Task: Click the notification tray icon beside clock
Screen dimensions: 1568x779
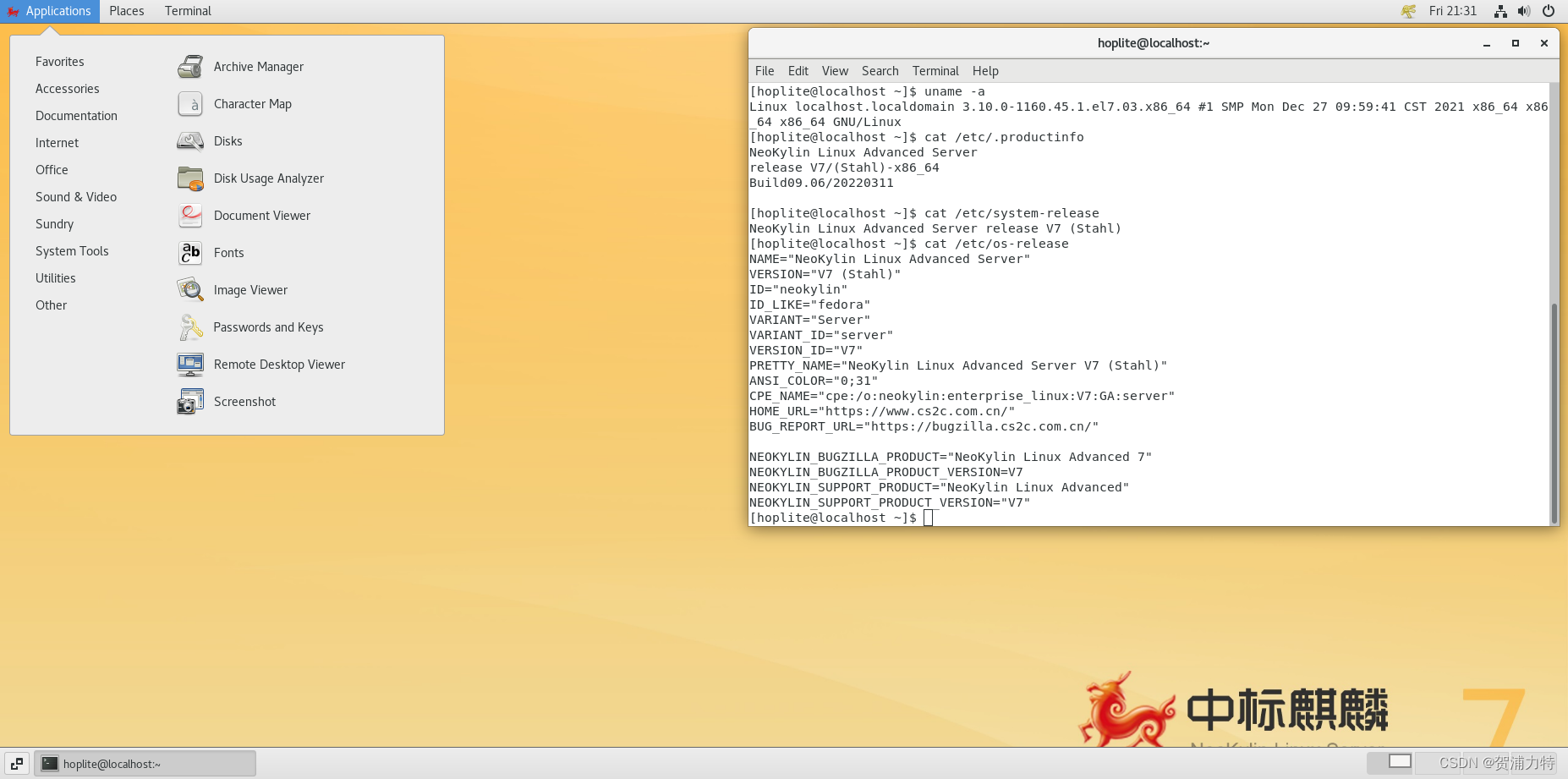Action: click(x=1408, y=11)
